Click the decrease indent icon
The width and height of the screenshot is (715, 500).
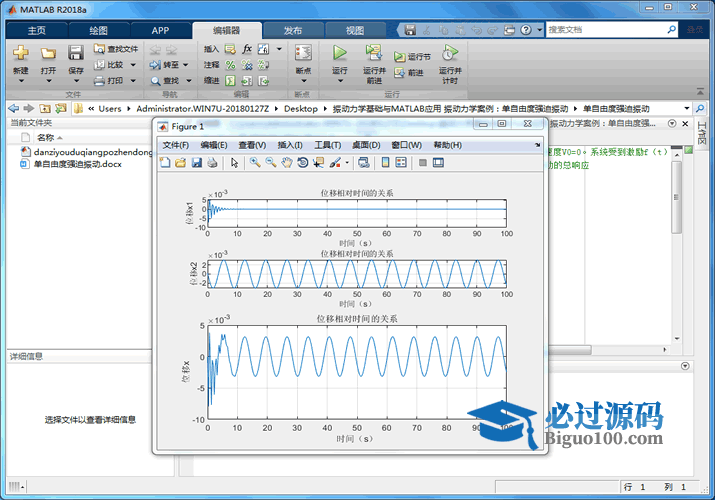coord(263,81)
